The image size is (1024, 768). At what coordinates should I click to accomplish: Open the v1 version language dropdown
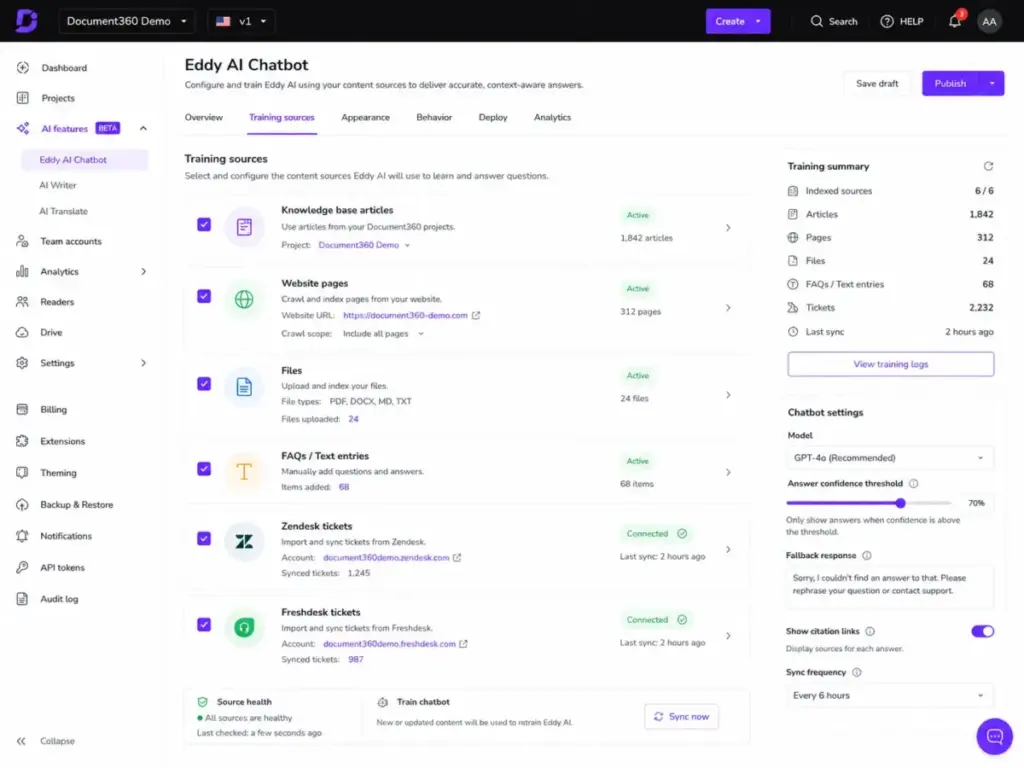point(241,21)
